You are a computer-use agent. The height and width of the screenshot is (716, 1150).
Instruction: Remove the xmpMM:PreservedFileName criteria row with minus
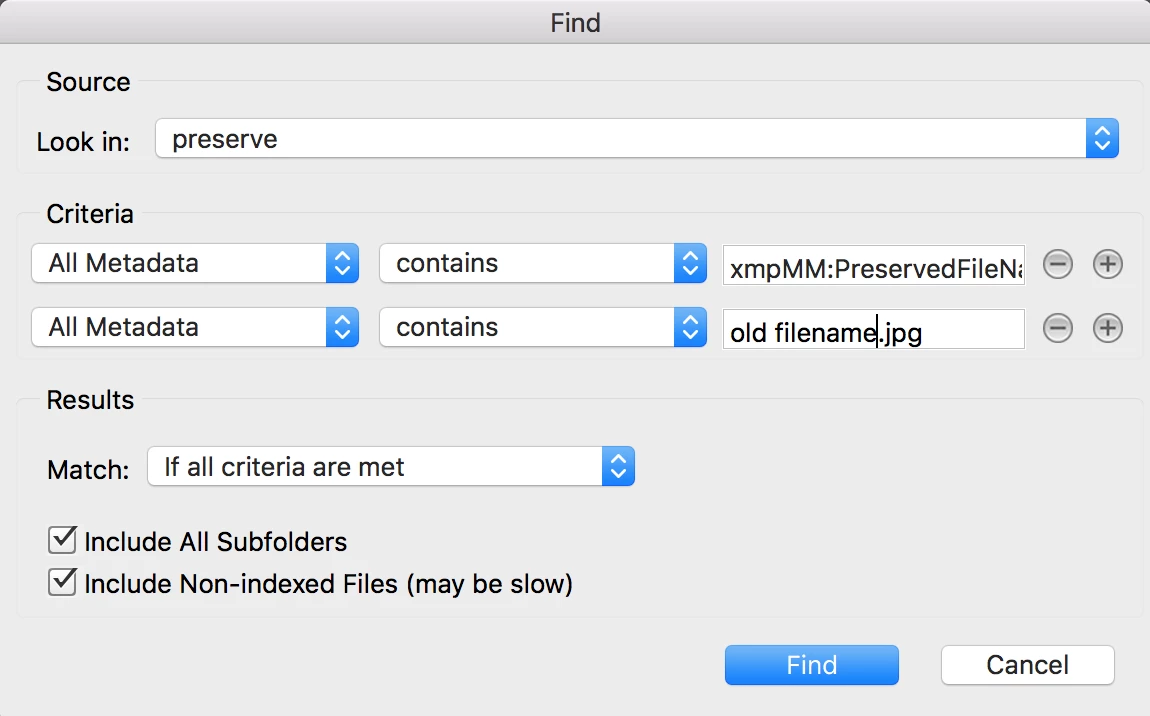click(1058, 264)
